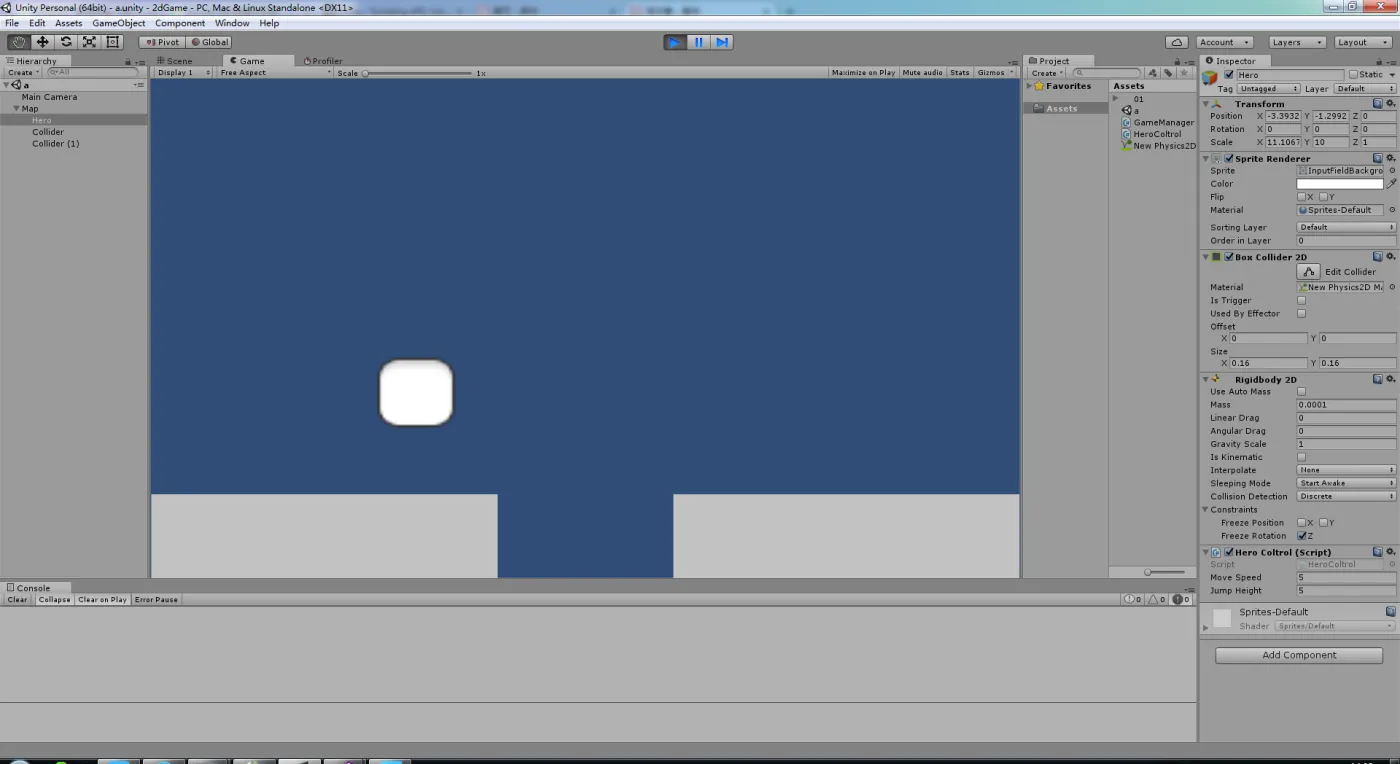1400x764 pixels.
Task: Select the Hand tool in toolbar
Action: 18,42
